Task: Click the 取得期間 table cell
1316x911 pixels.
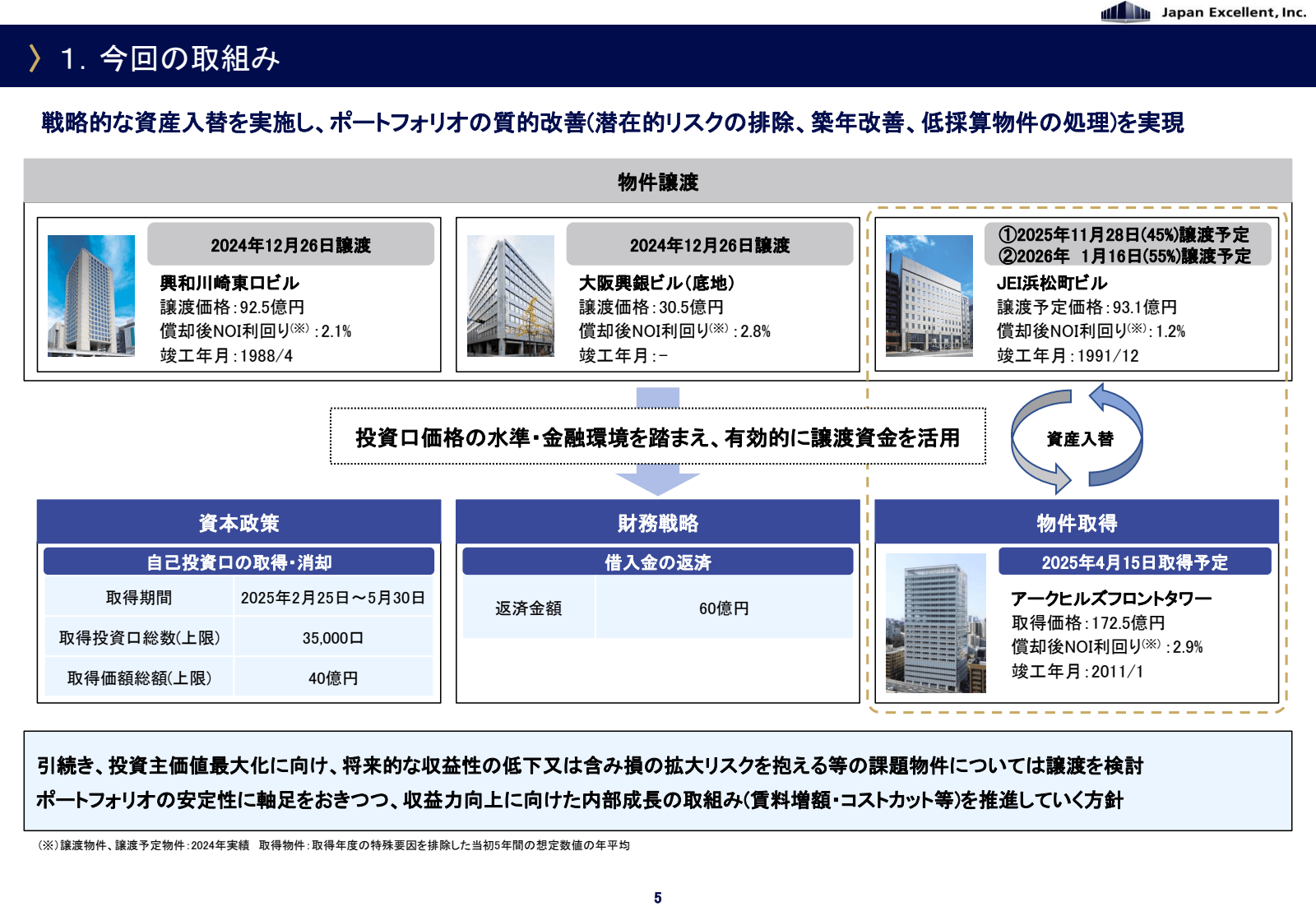Action: click(139, 597)
